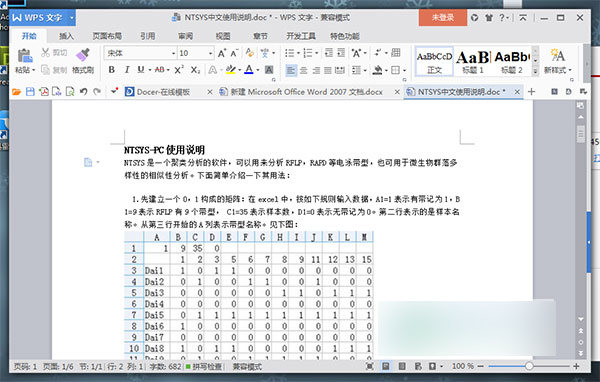This screenshot has height=382, width=600.
Task: Toggle left alignment button
Action: point(291,70)
